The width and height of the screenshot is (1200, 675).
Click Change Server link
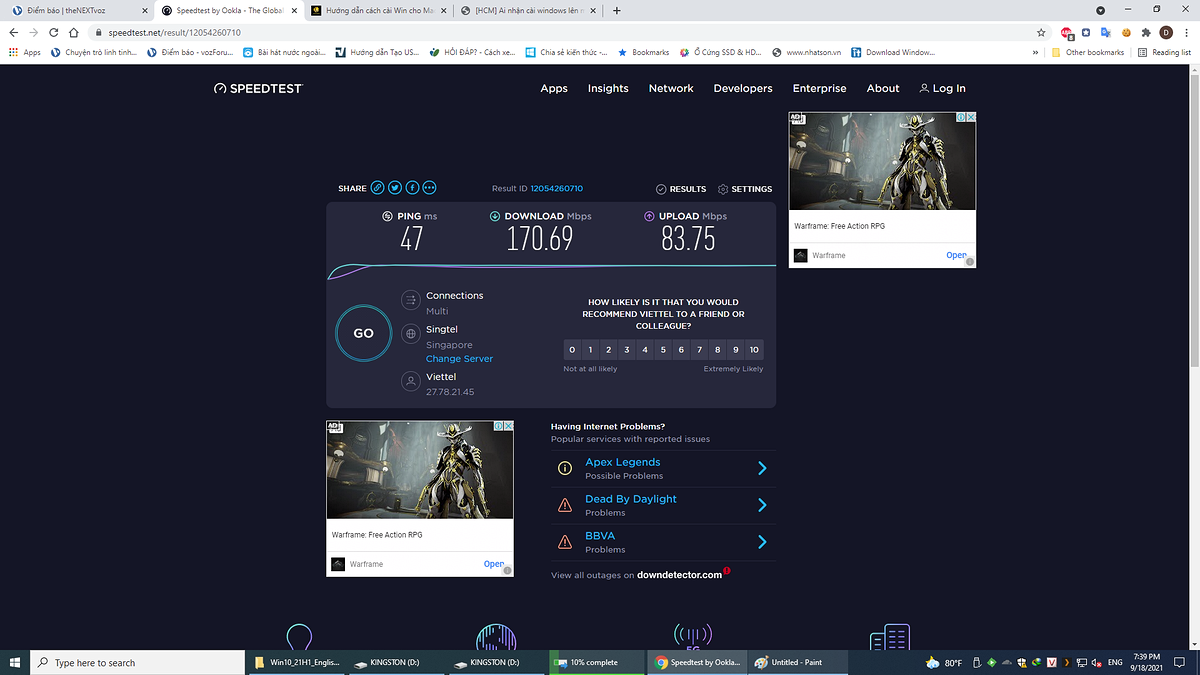[x=459, y=358]
